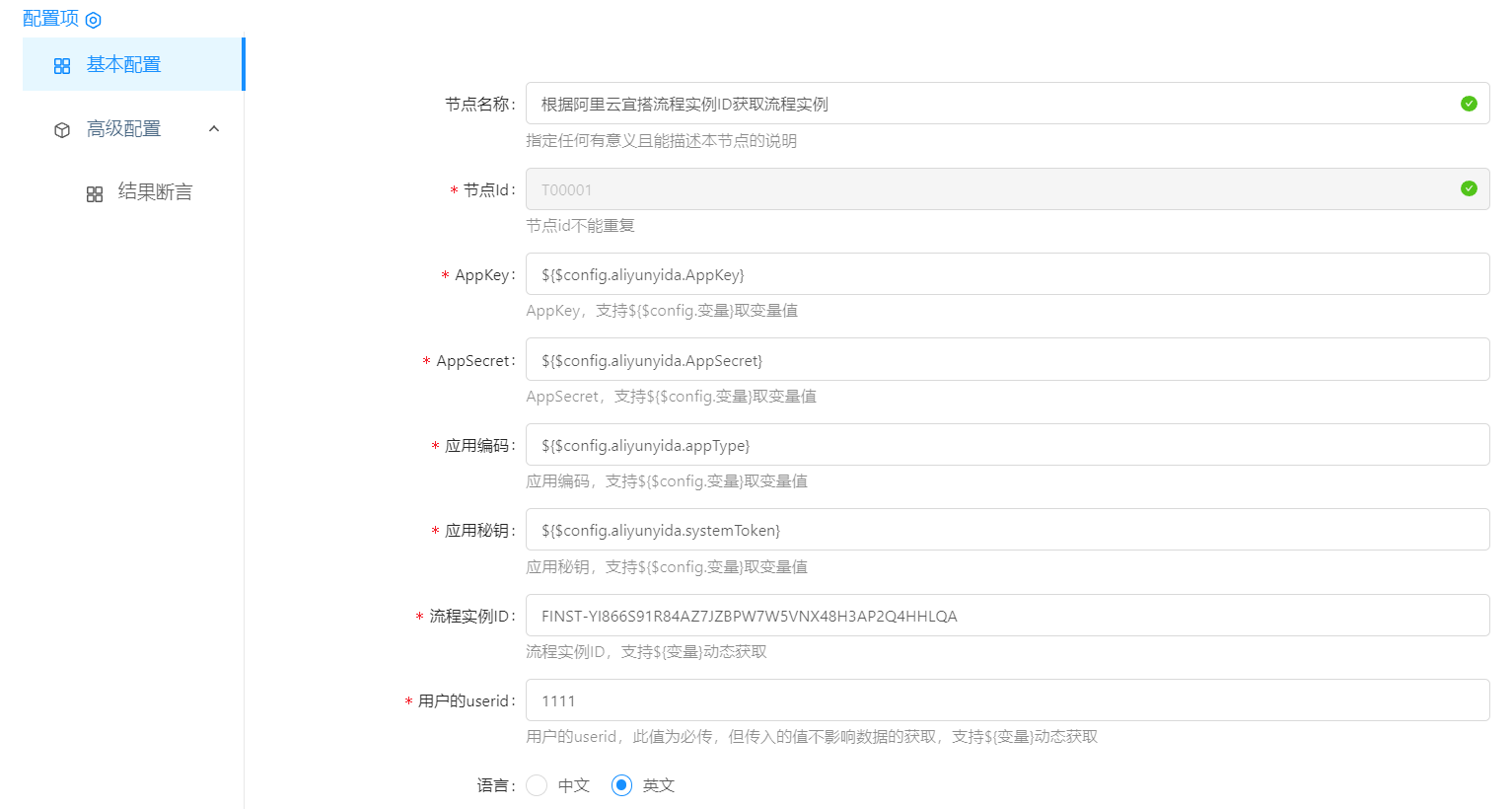Focus the 应用秘钥 input field
Image resolution: width=1512 pixels, height=809 pixels.
[1006, 530]
